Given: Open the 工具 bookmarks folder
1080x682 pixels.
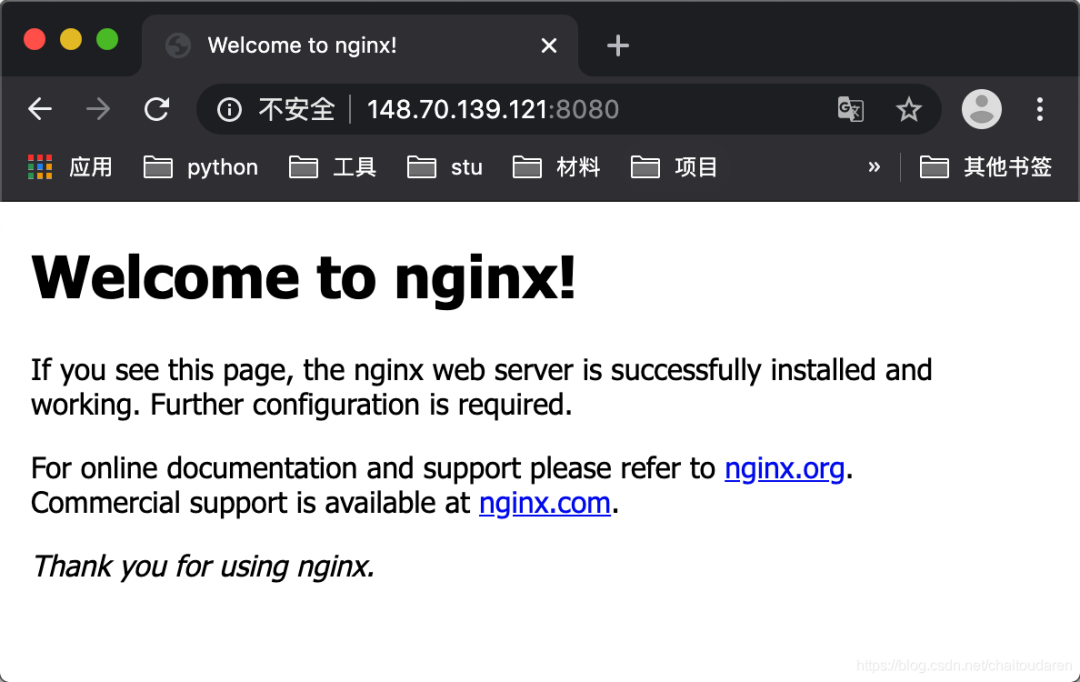Looking at the screenshot, I should (333, 167).
